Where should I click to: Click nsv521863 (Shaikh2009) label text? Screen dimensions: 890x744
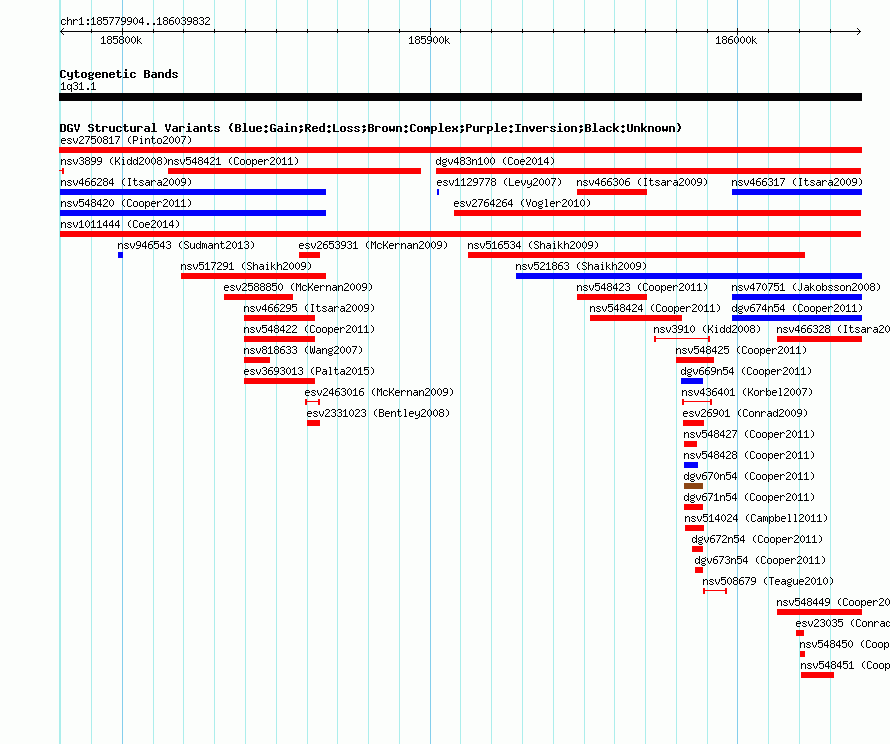(x=581, y=266)
